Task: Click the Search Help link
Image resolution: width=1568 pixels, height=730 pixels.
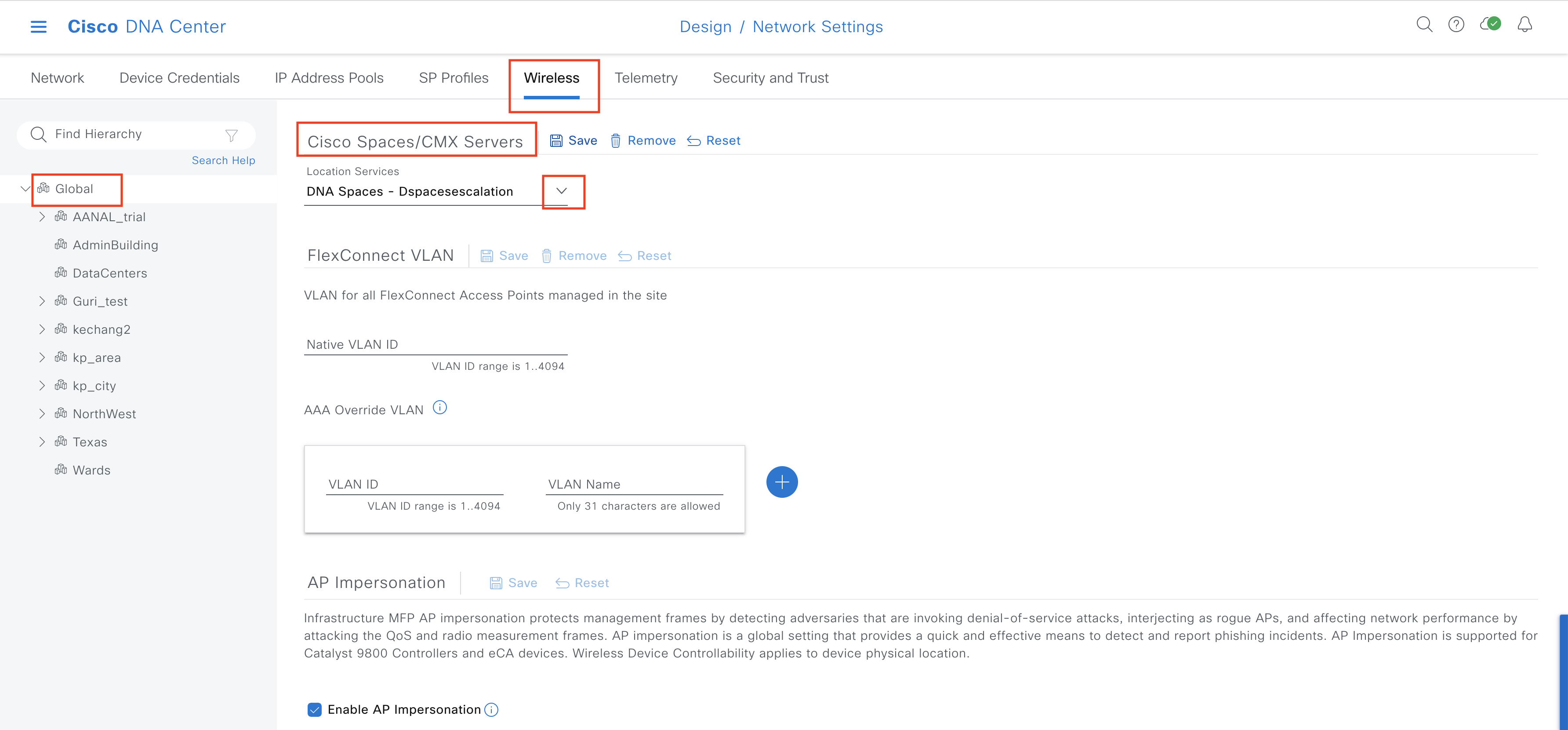Action: (223, 160)
